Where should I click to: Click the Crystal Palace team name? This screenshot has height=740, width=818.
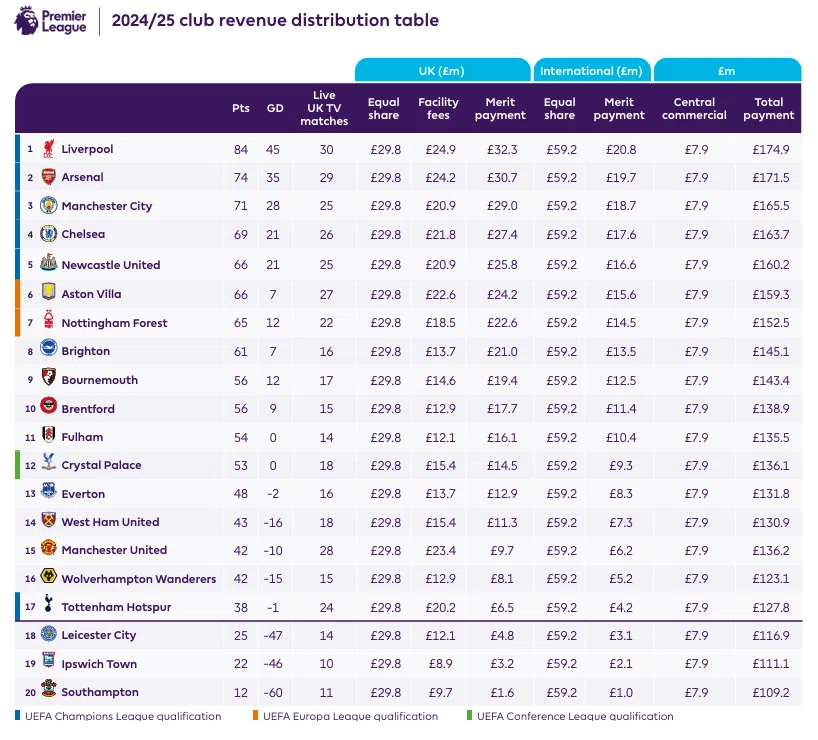pos(101,465)
